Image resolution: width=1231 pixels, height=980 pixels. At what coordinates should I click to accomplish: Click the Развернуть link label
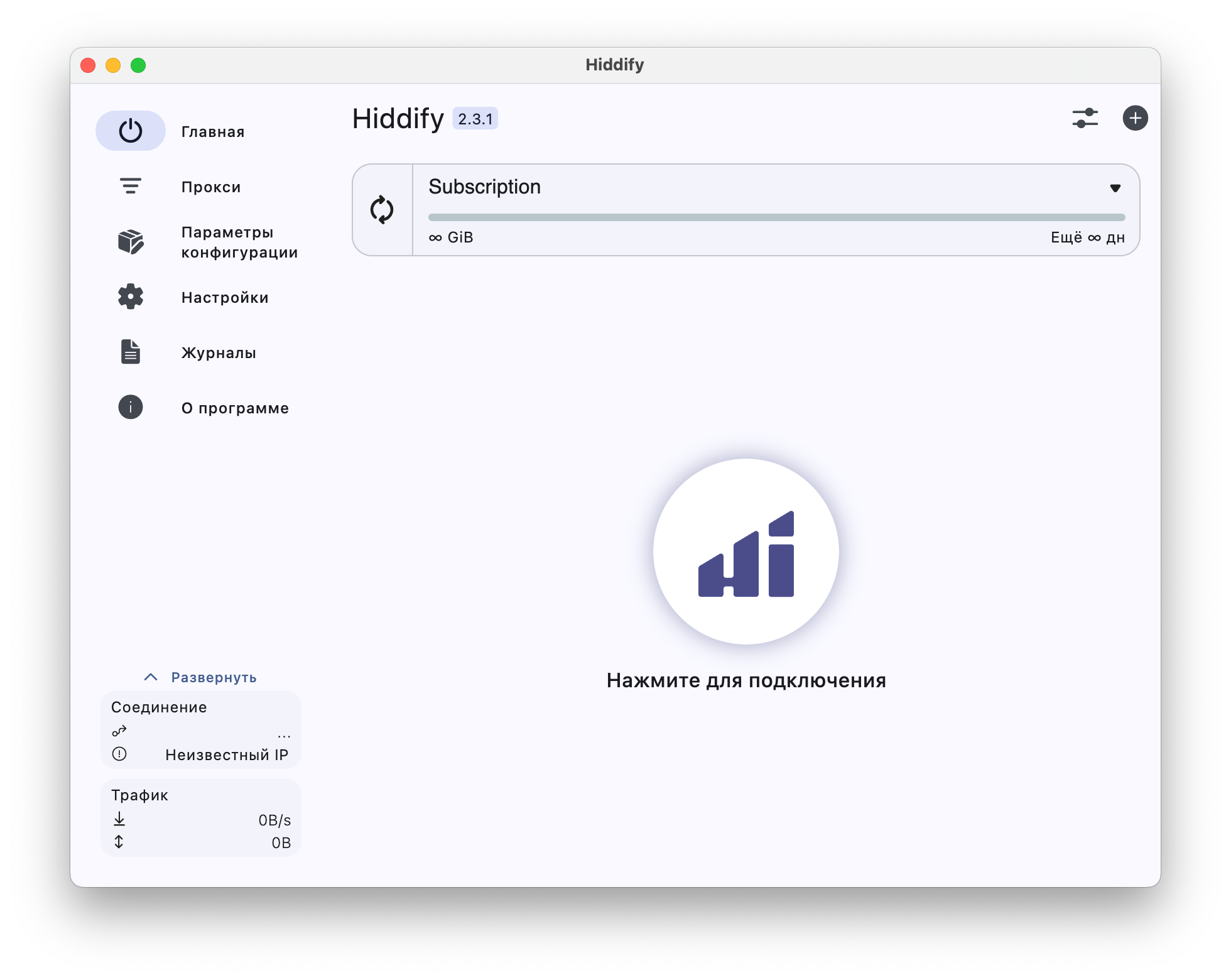coord(214,677)
